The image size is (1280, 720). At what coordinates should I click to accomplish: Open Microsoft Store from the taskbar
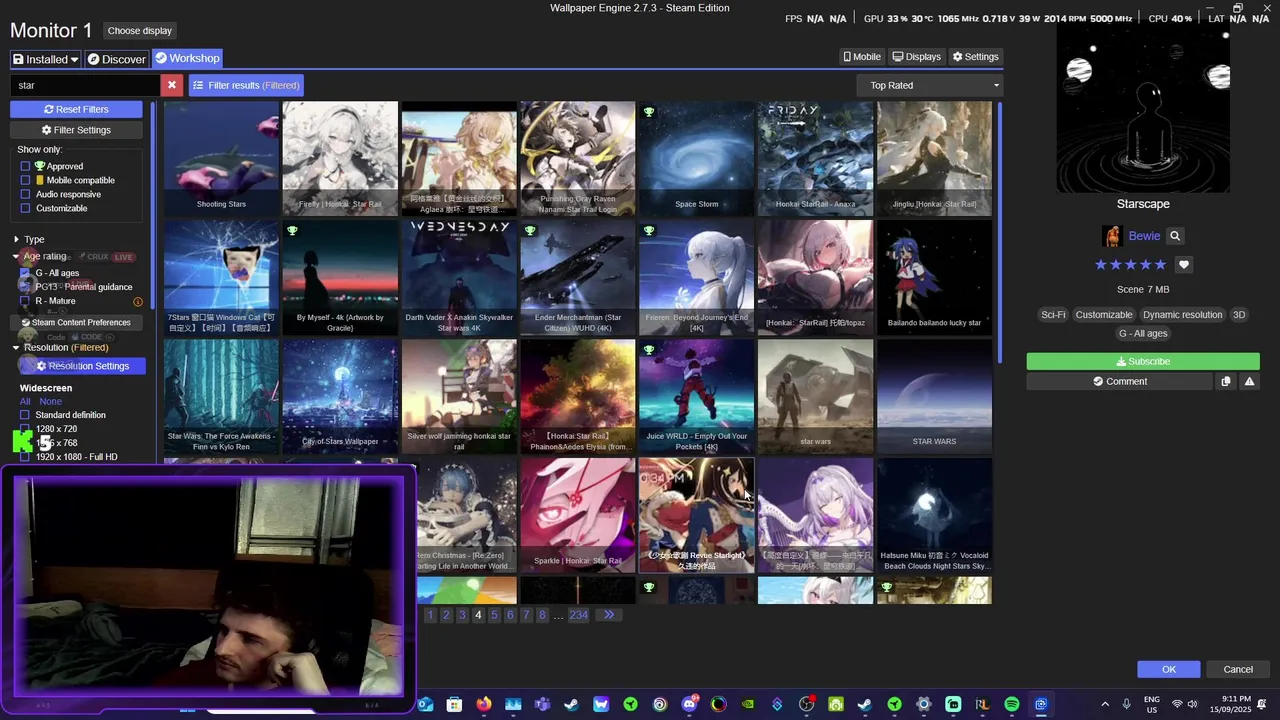tap(455, 704)
